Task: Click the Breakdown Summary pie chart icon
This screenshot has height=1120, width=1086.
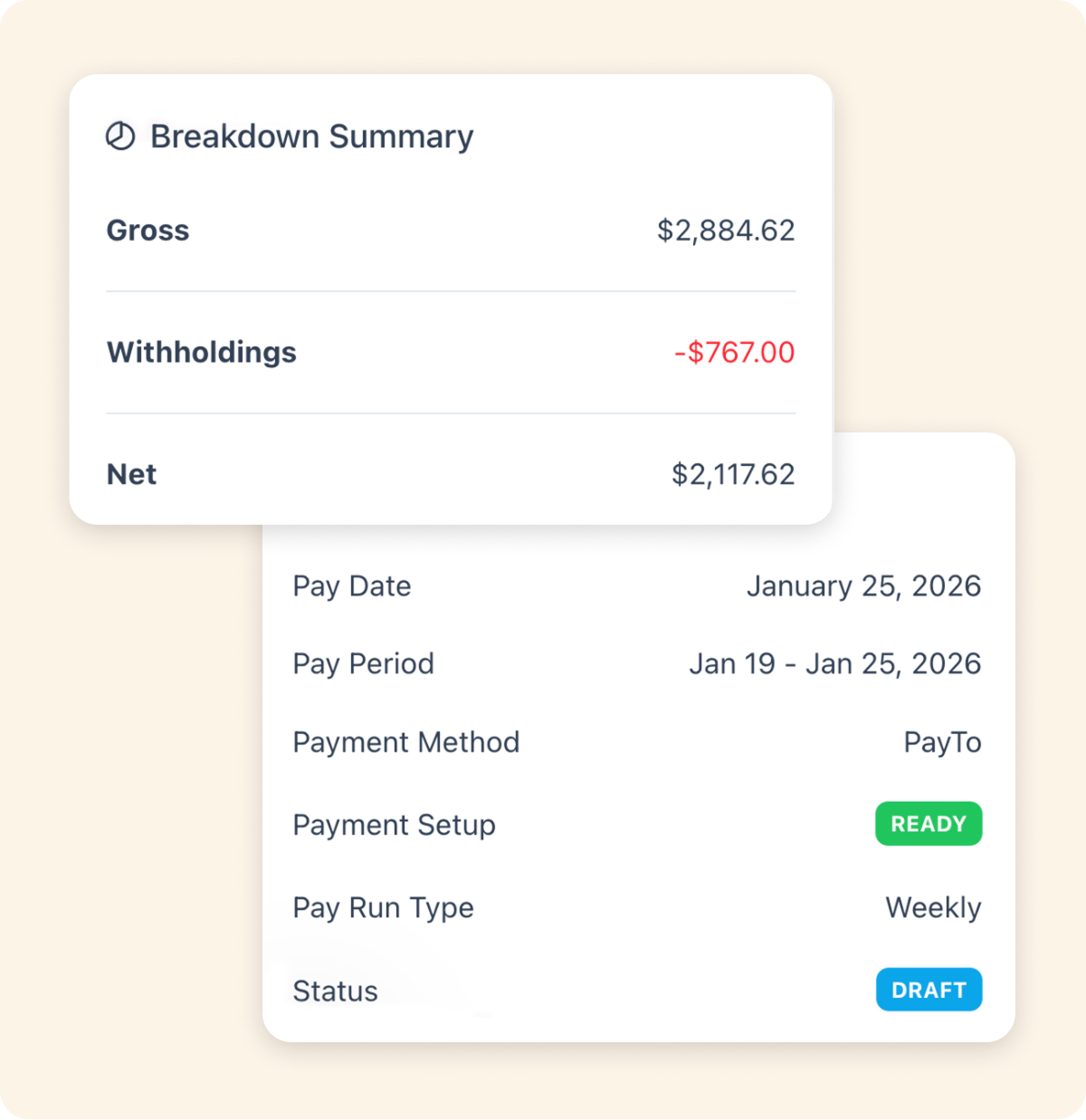Action: pyautogui.click(x=120, y=137)
